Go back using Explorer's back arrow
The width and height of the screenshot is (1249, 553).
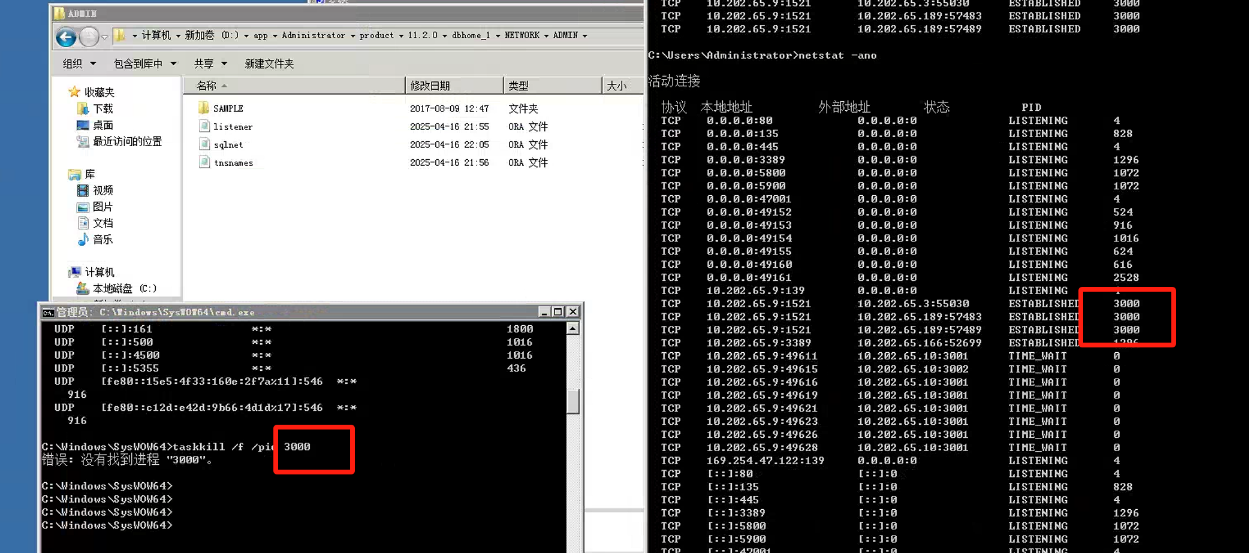tap(66, 37)
